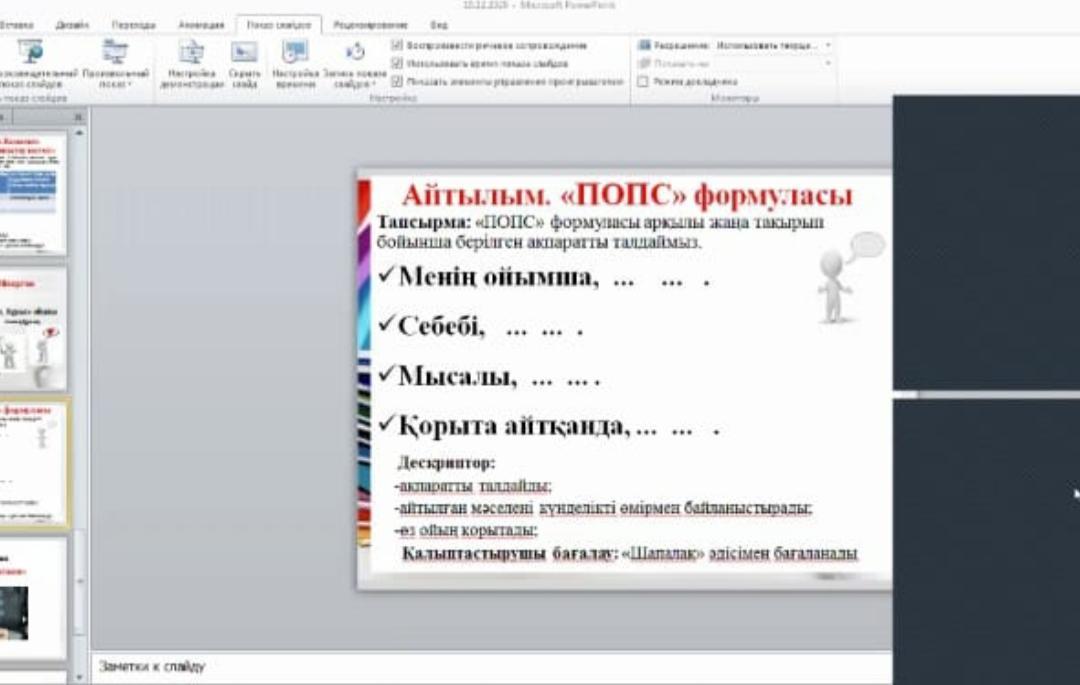Screen dimensions: 1080x685
Task: Toggle Показать элементы управления проигрывателя checkbox
Action: [x=397, y=81]
